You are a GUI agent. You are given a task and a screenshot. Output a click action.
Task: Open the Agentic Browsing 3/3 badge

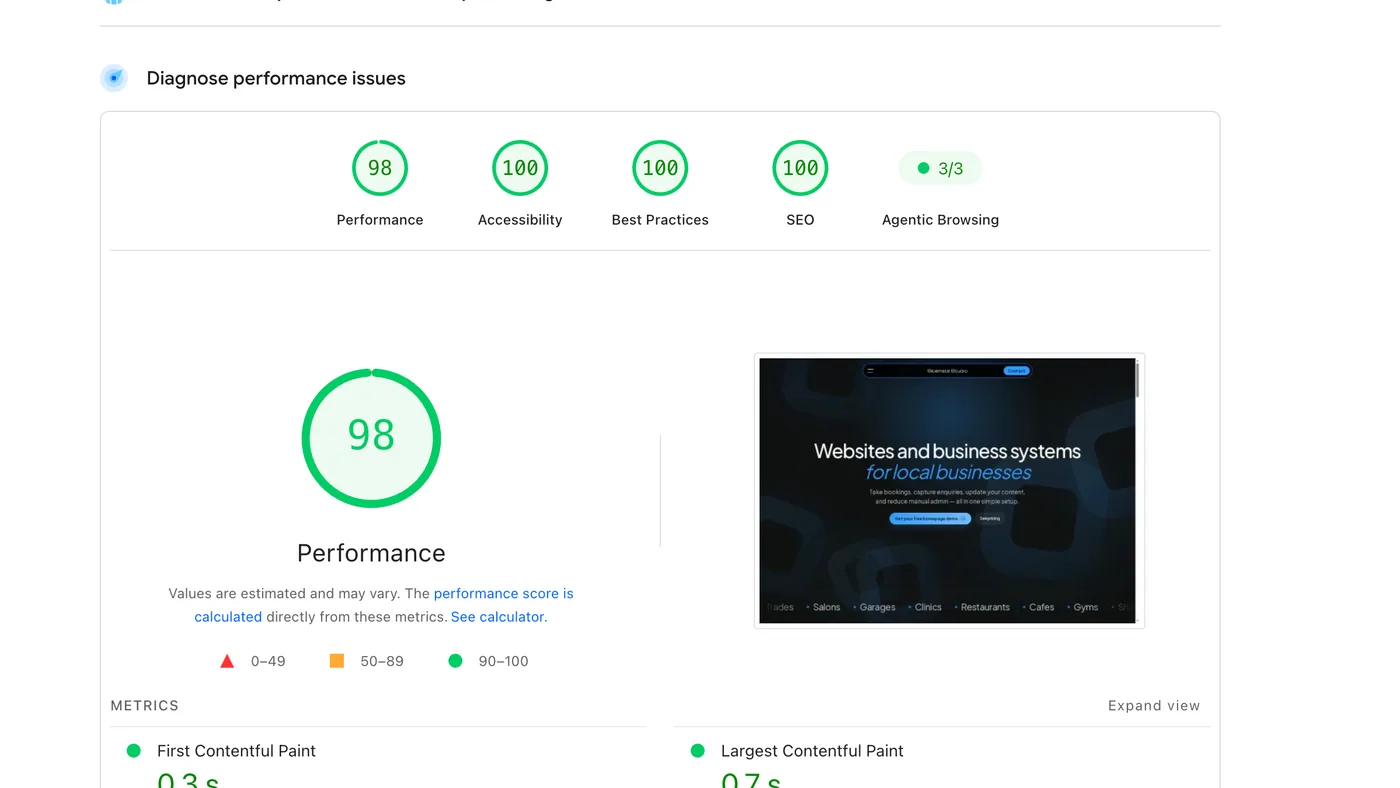(x=940, y=168)
